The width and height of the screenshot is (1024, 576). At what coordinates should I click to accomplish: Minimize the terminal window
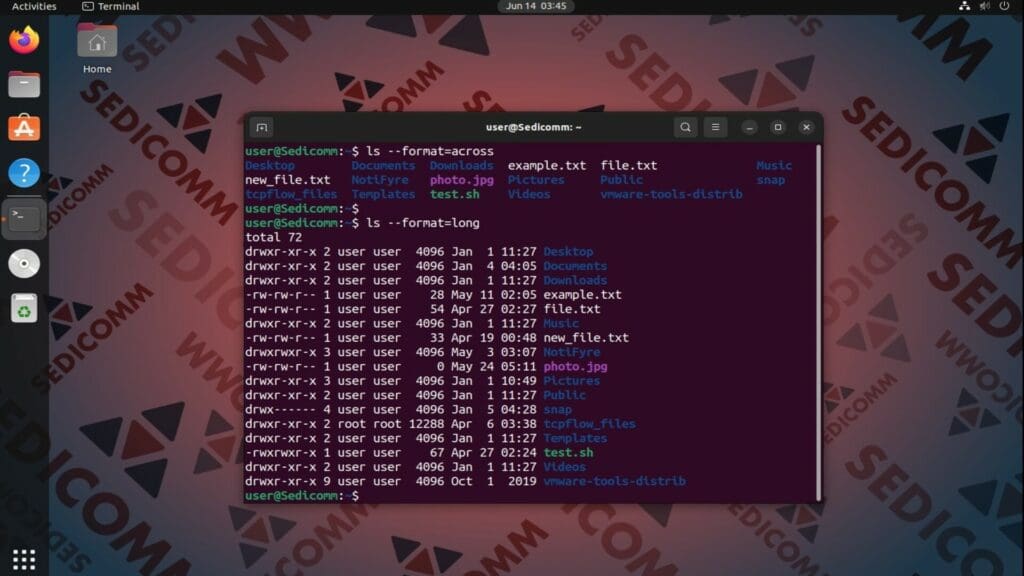pyautogui.click(x=749, y=127)
